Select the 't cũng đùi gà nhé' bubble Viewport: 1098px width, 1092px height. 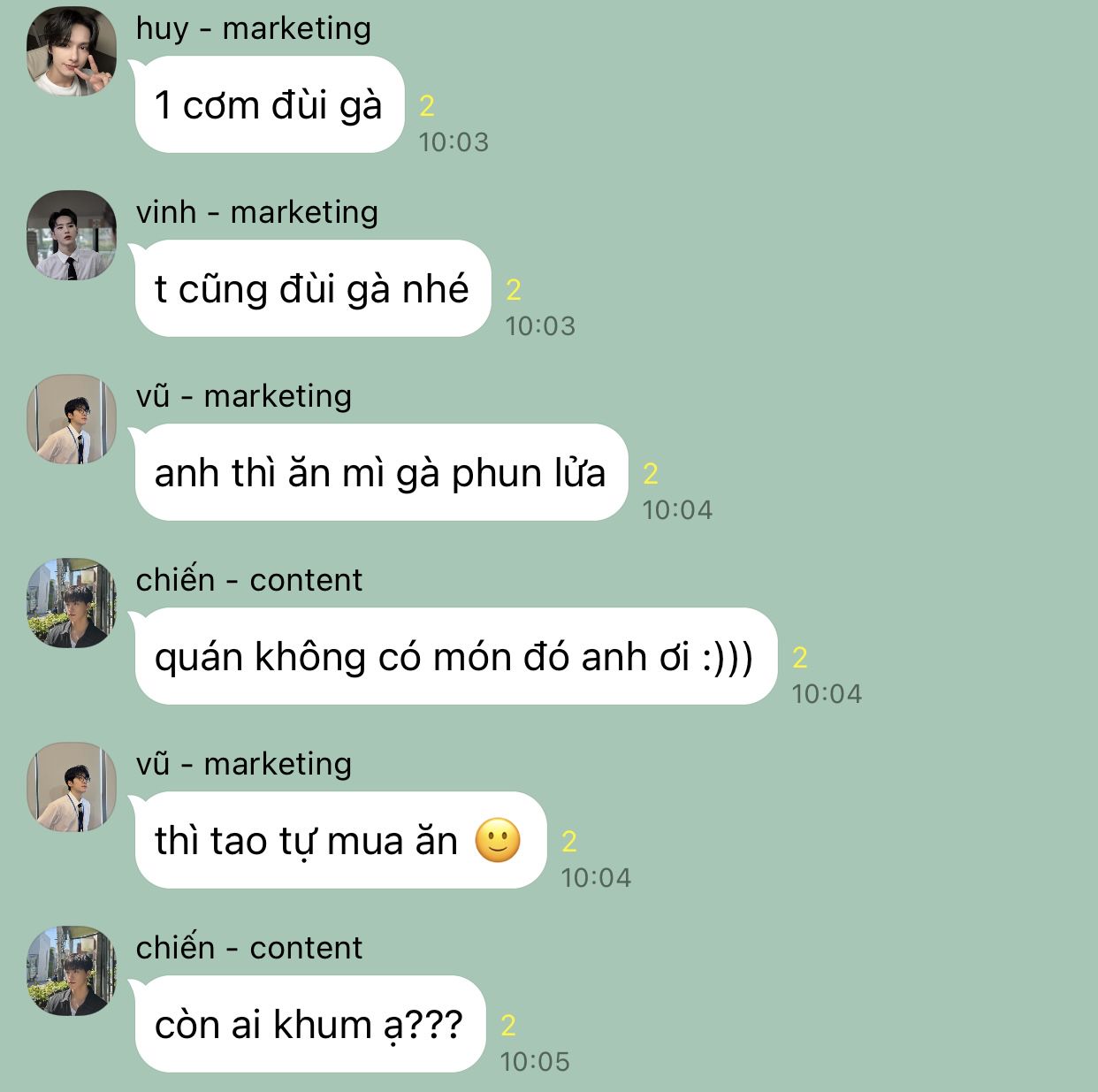(x=312, y=288)
